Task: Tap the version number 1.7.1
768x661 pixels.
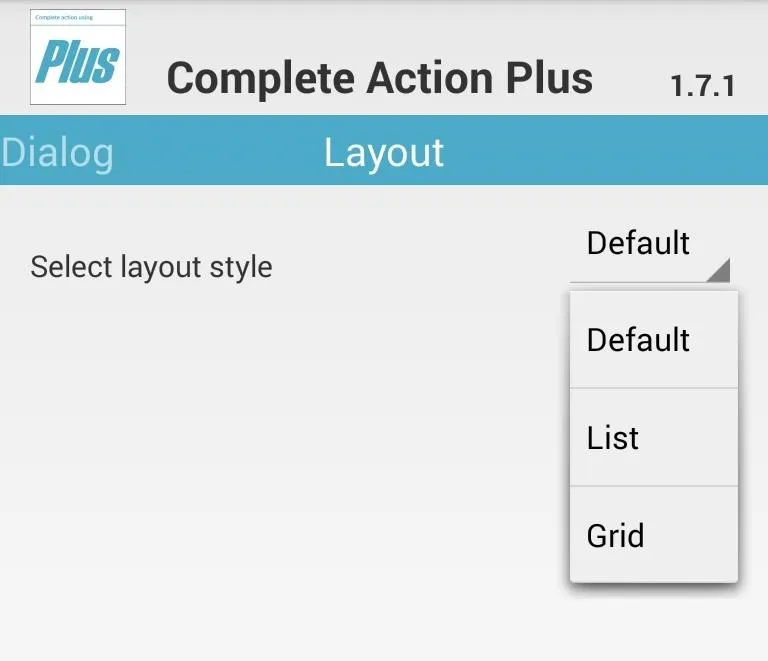Action: (703, 86)
